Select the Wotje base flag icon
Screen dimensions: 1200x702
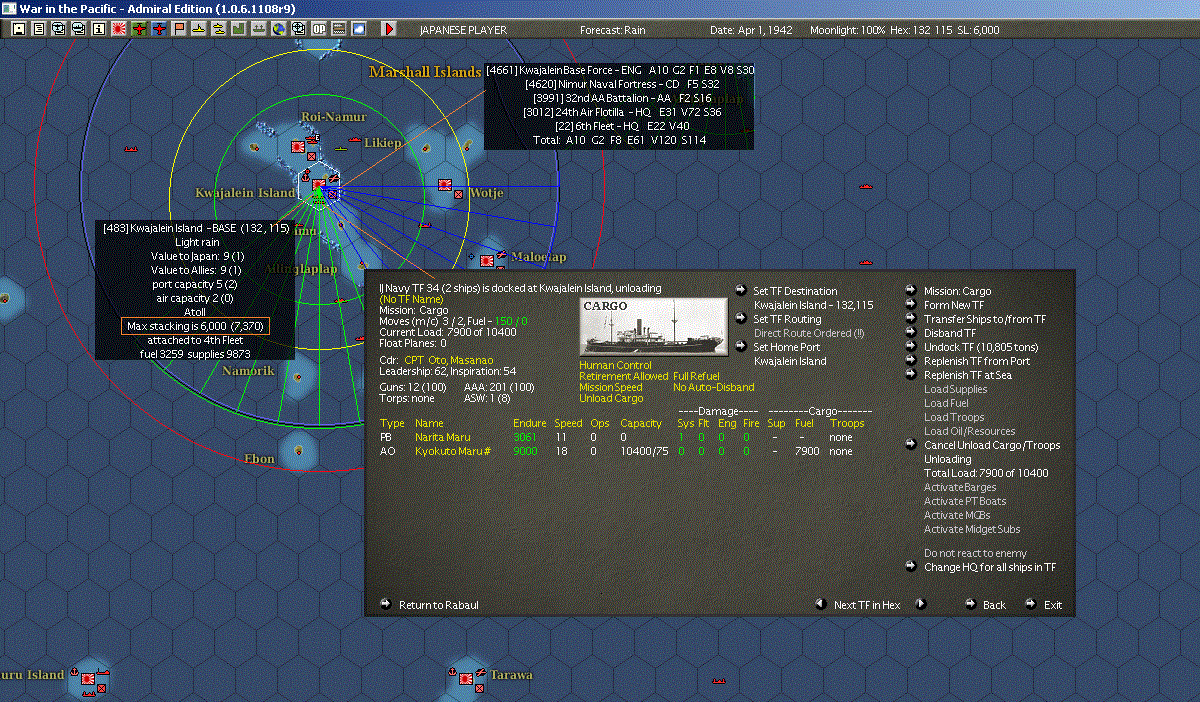point(445,186)
